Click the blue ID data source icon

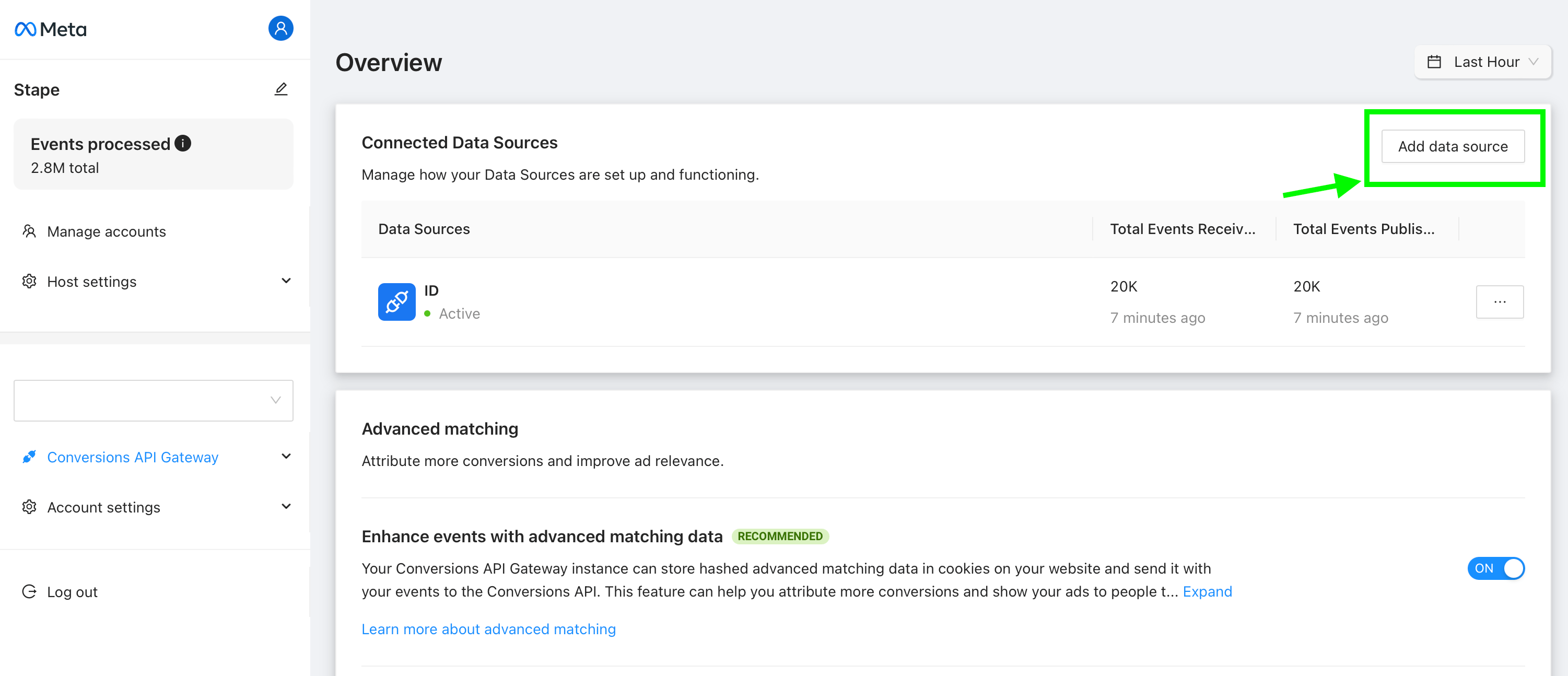pyautogui.click(x=397, y=301)
